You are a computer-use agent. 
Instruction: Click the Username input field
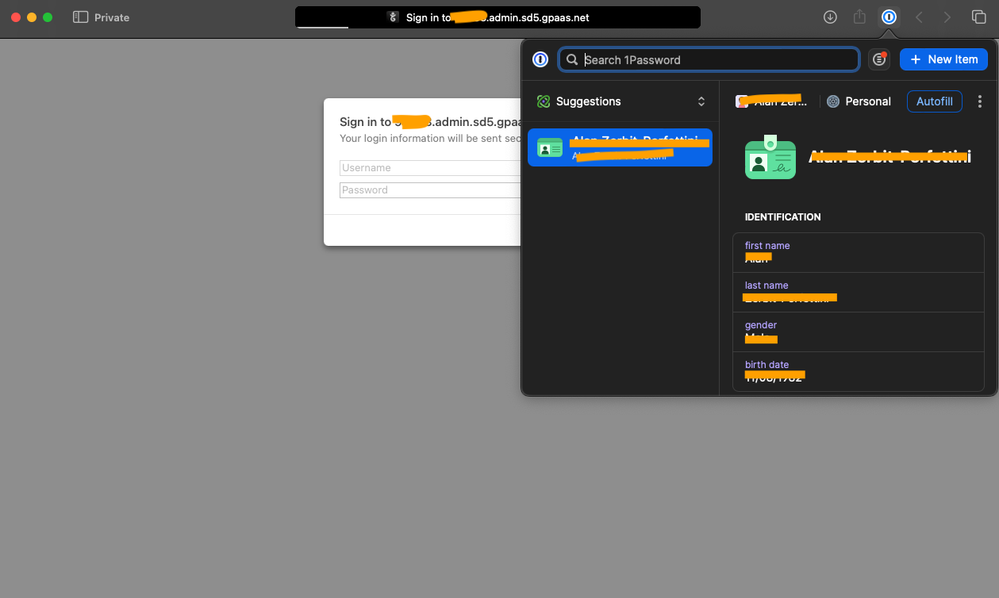[x=430, y=168]
